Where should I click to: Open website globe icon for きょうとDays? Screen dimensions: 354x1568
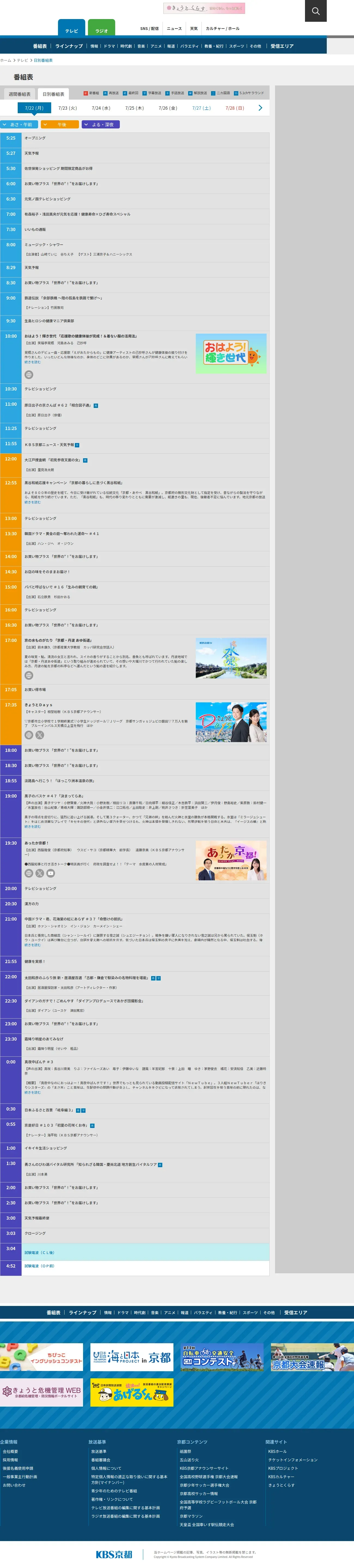(x=29, y=735)
